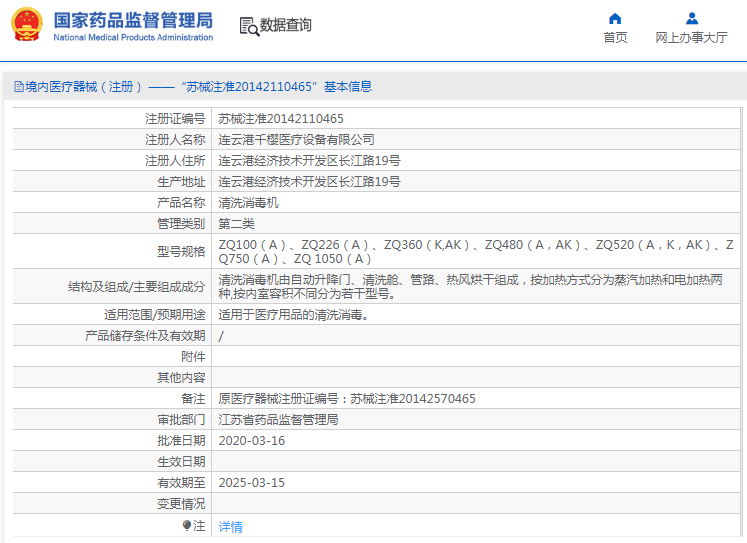
Task: Click the small document icon before 境内医疗器械
Action: (18, 87)
